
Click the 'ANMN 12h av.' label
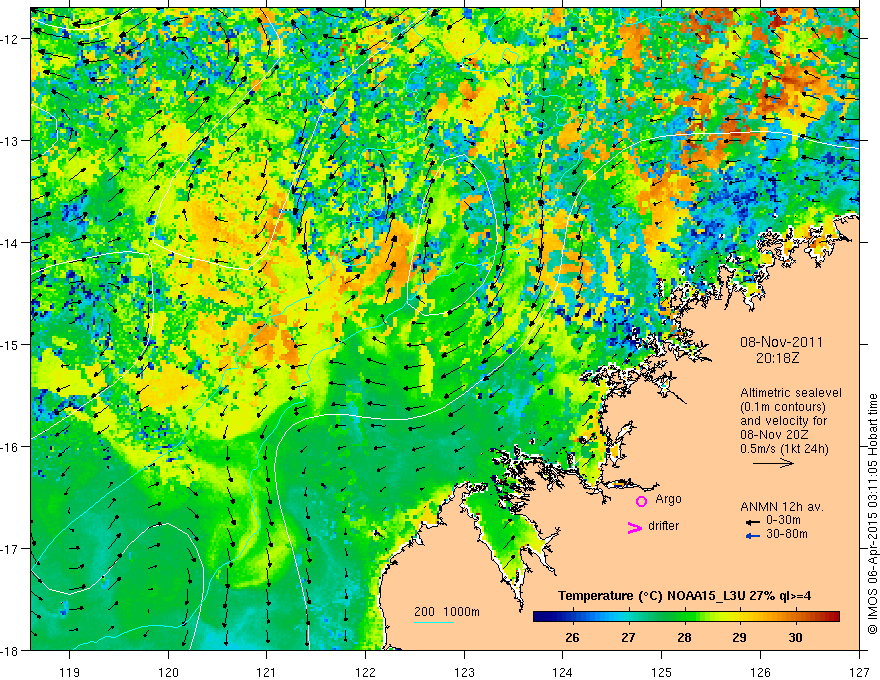[782, 507]
